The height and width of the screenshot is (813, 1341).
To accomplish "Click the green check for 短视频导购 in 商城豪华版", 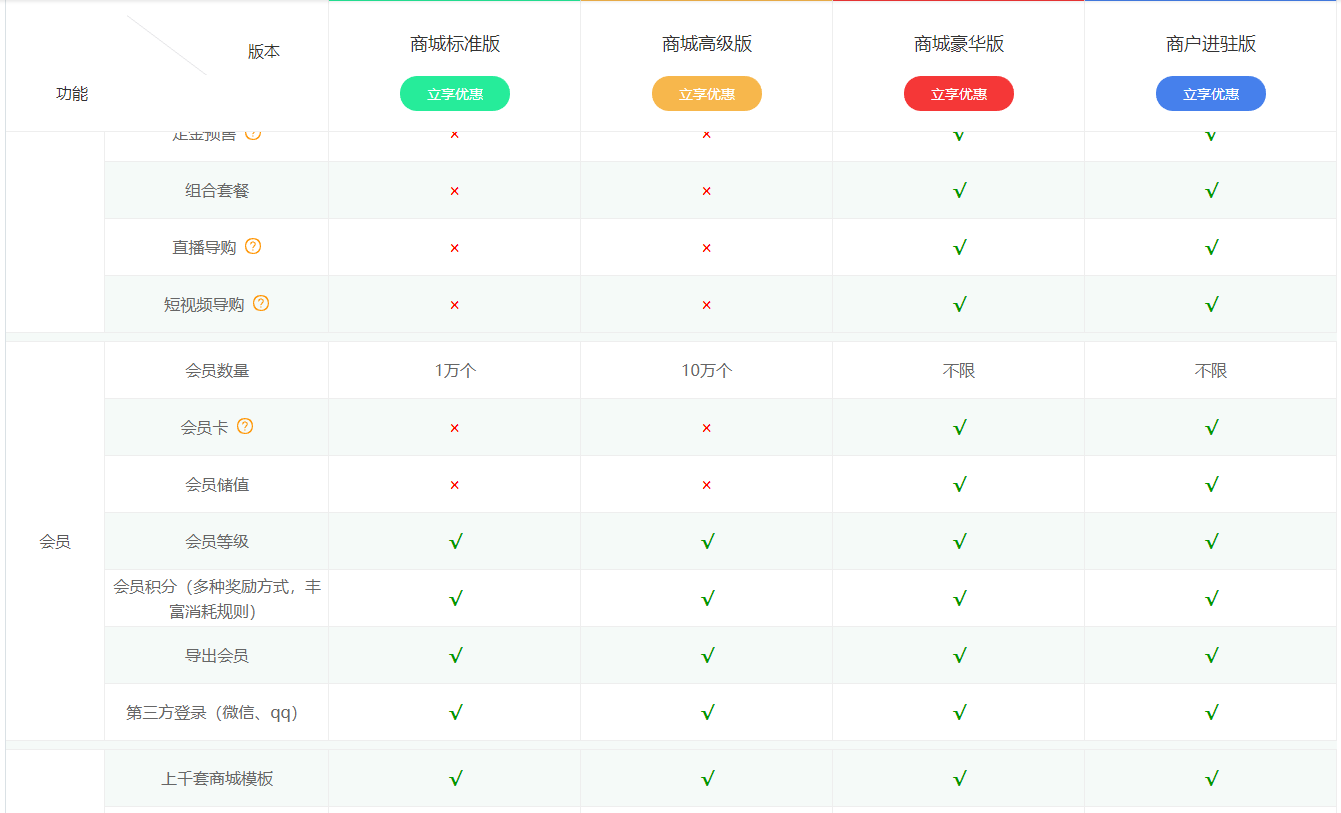I will point(960,305).
